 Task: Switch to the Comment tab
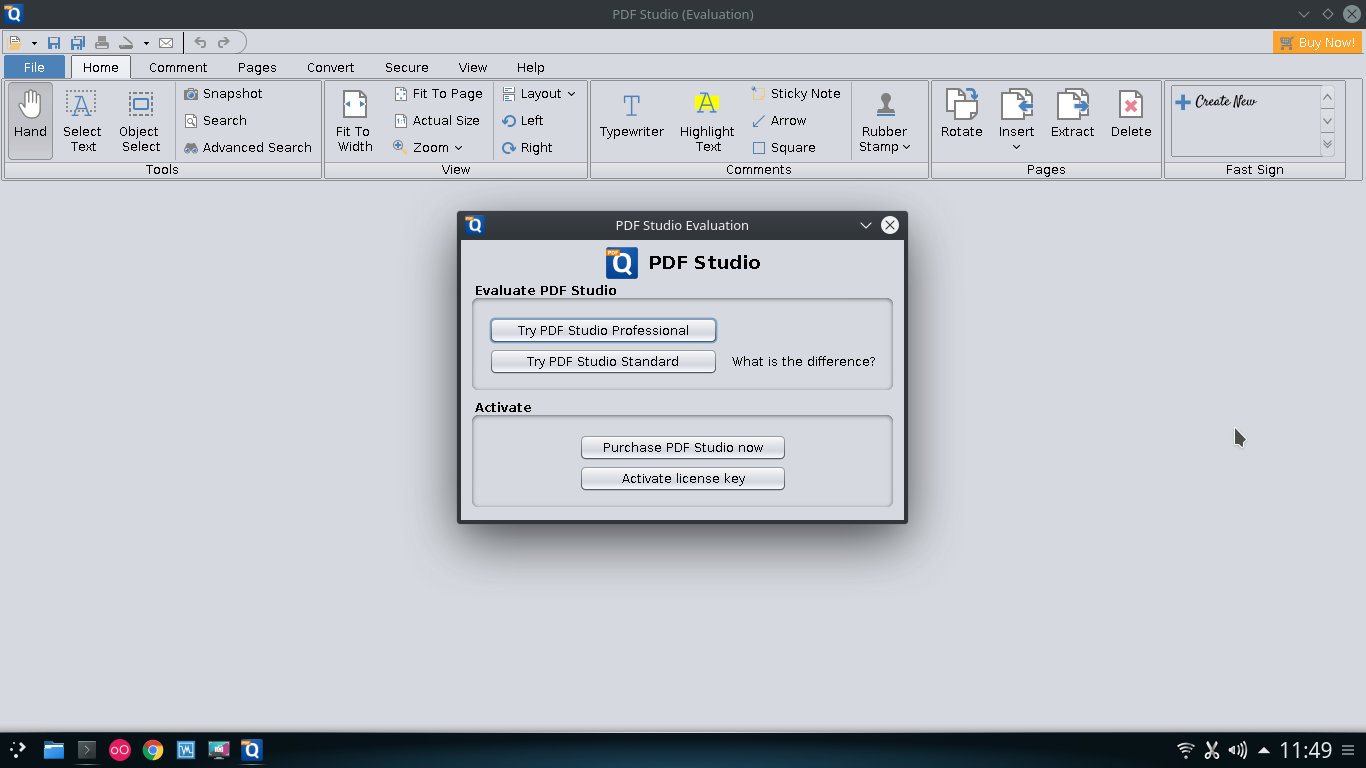click(x=178, y=67)
